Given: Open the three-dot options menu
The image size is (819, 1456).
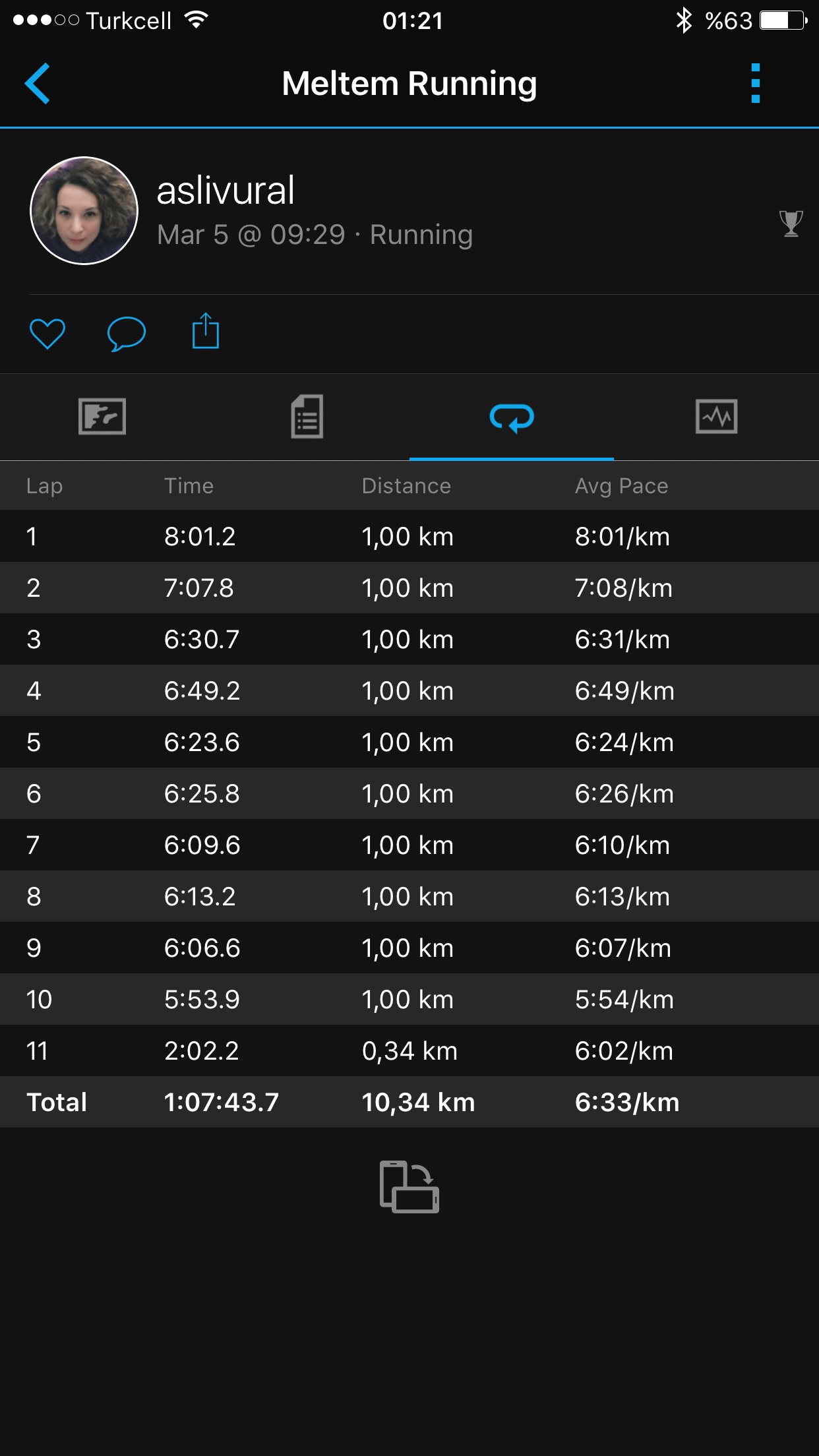Looking at the screenshot, I should (x=756, y=84).
